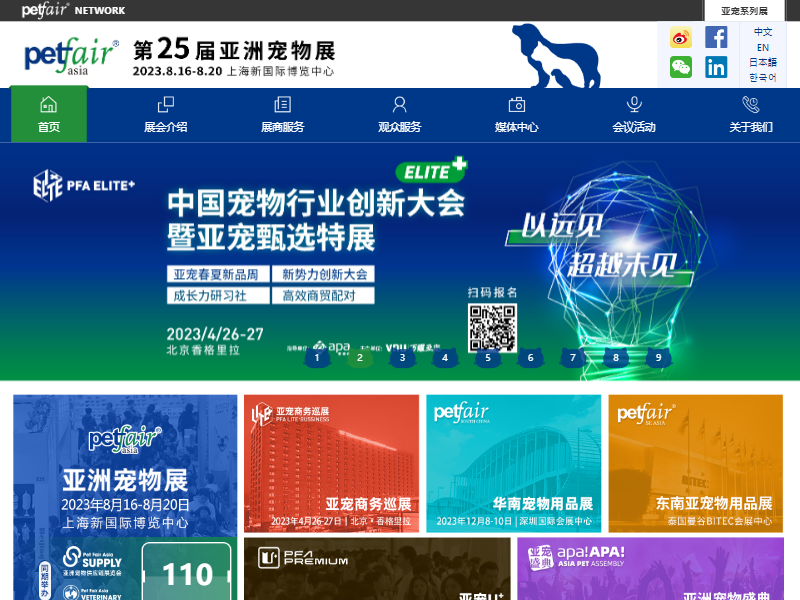Click the 高效商贸配对 label
Image resolution: width=800 pixels, height=600 pixels.
coord(323,295)
